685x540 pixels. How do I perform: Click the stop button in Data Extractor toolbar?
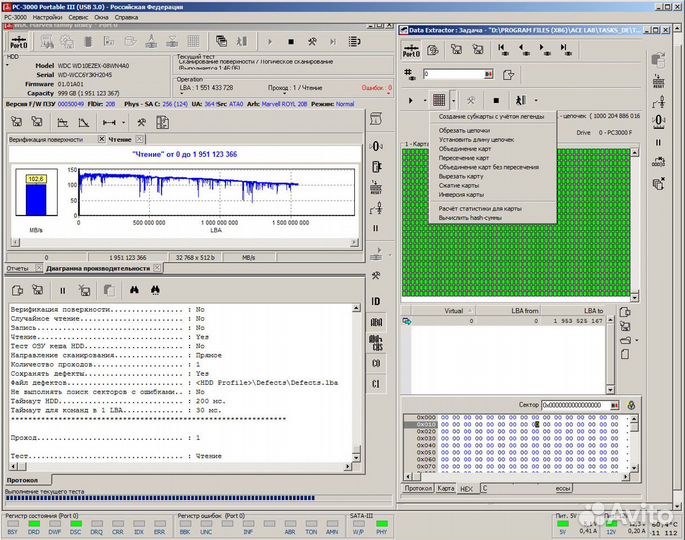coord(496,100)
